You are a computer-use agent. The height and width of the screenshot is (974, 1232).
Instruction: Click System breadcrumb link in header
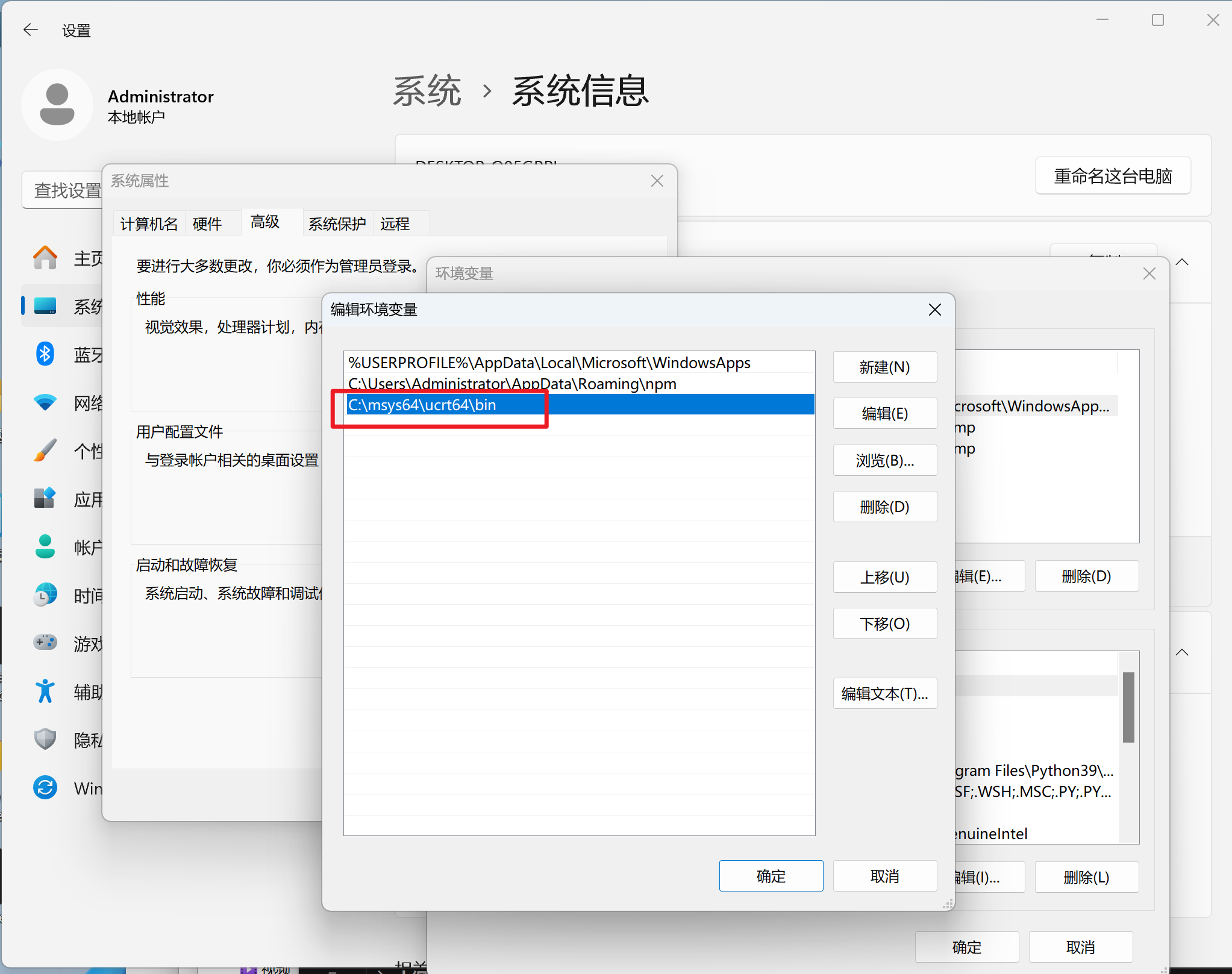427,92
